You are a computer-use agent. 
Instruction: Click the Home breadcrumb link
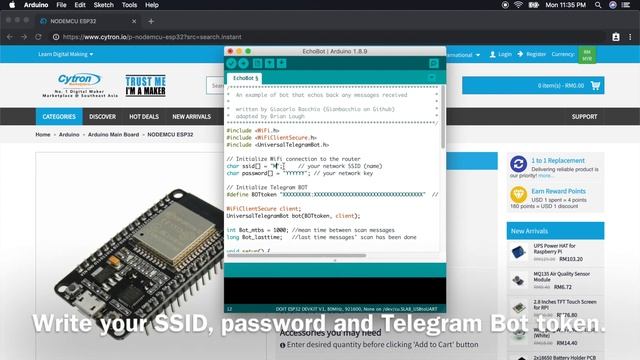tap(42, 134)
